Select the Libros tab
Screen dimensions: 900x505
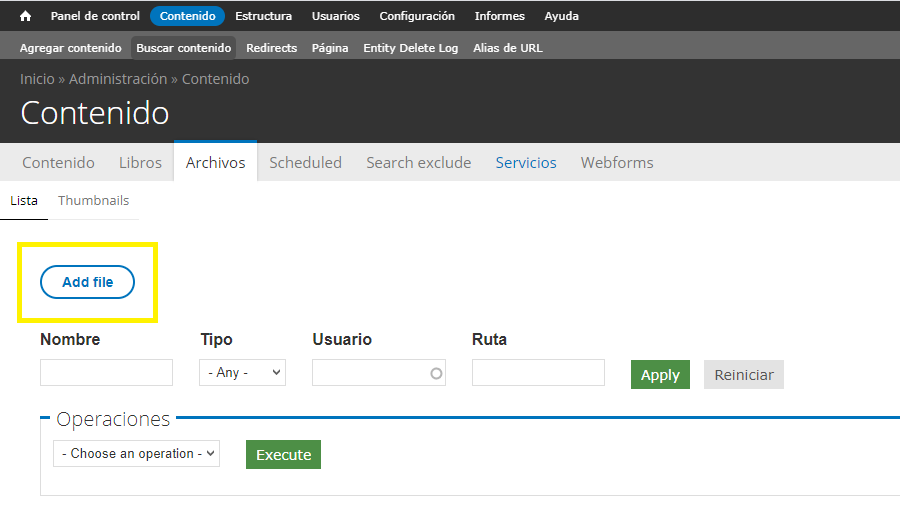[x=140, y=162]
